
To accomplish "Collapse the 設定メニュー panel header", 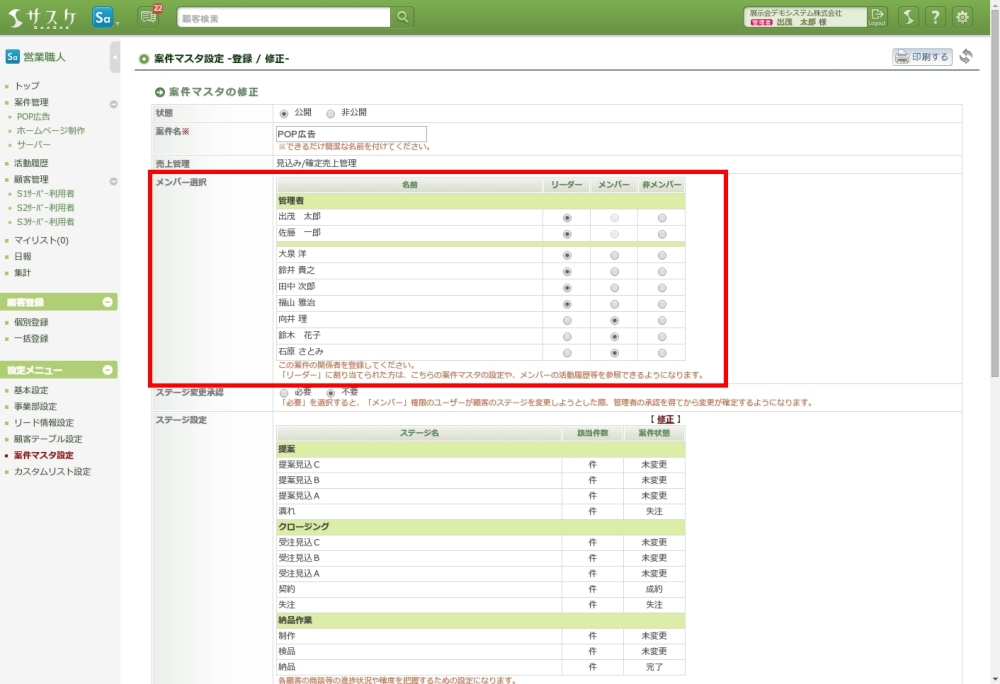I will point(108,370).
